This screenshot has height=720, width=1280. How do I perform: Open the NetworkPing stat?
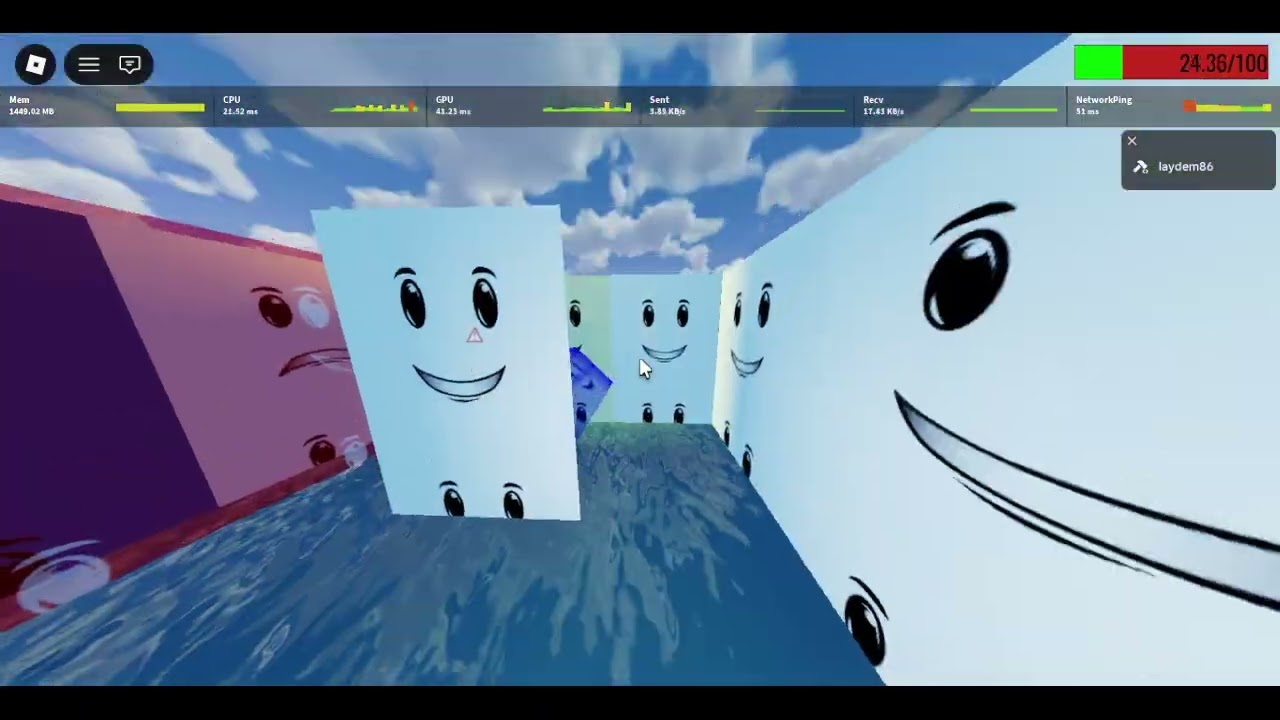tap(1174, 106)
